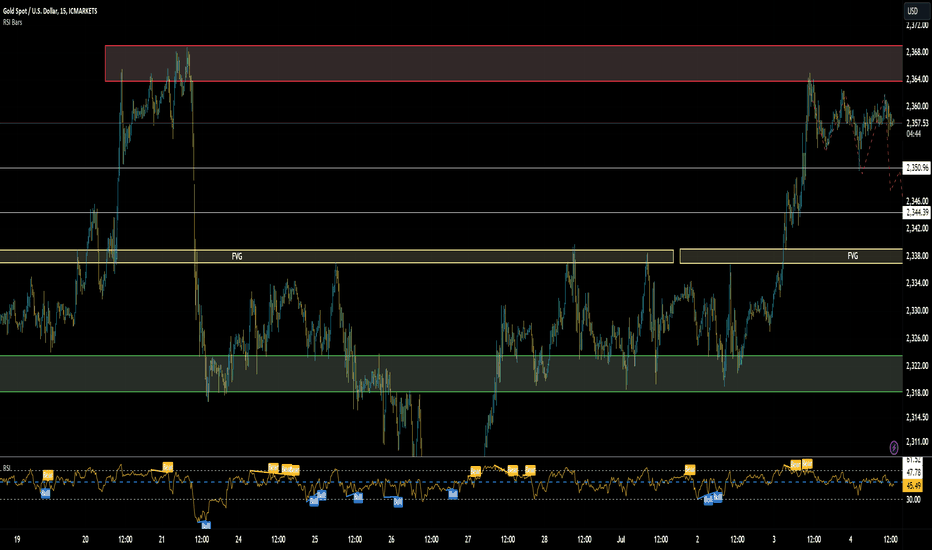The height and width of the screenshot is (550, 932).
Task: Click the 2,330.00 price scale value
Action: (x=917, y=310)
